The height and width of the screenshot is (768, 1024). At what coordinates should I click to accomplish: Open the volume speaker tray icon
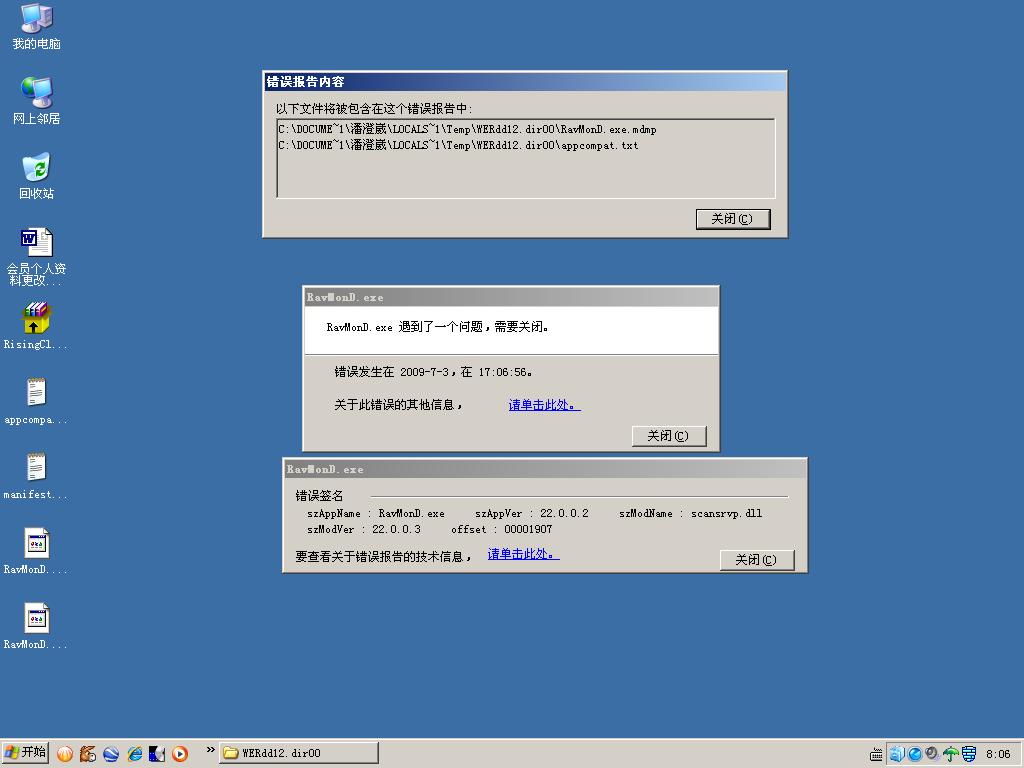[x=932, y=754]
